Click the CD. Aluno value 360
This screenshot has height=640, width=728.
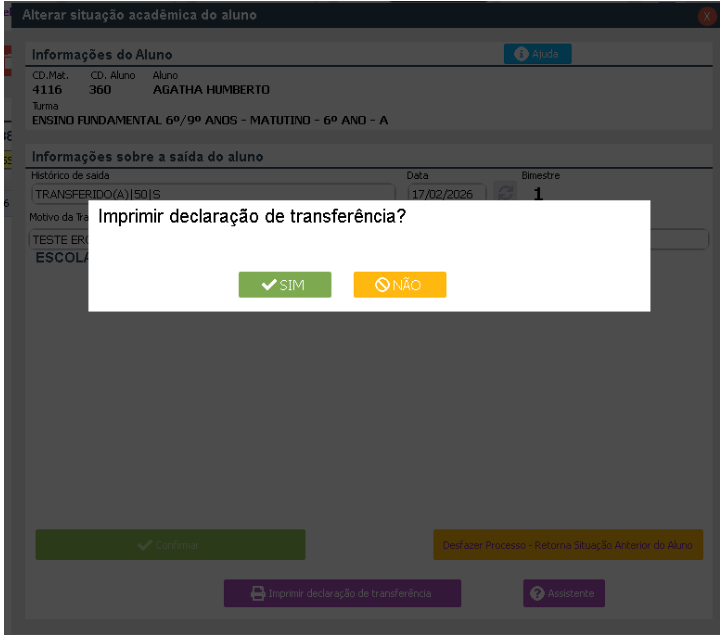pos(100,89)
